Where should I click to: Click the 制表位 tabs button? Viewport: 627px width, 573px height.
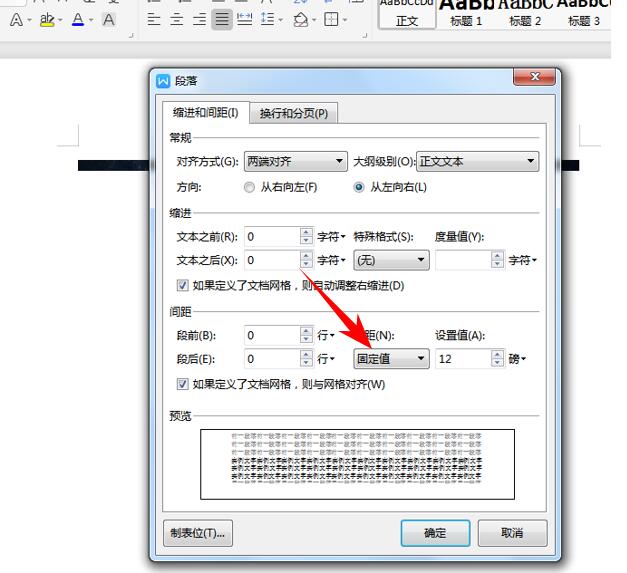pos(198,533)
